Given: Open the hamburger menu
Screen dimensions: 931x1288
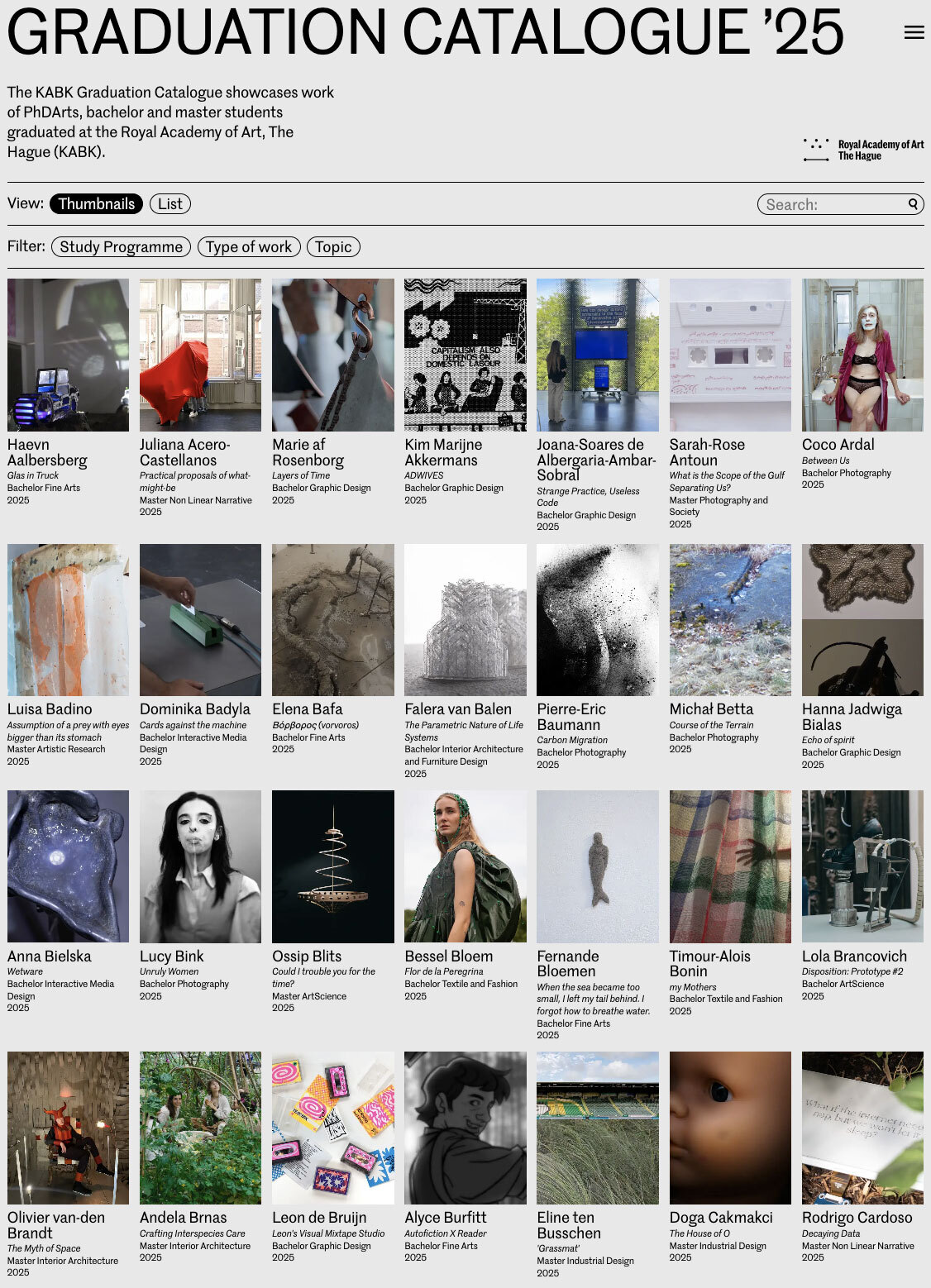Looking at the screenshot, I should point(914,33).
